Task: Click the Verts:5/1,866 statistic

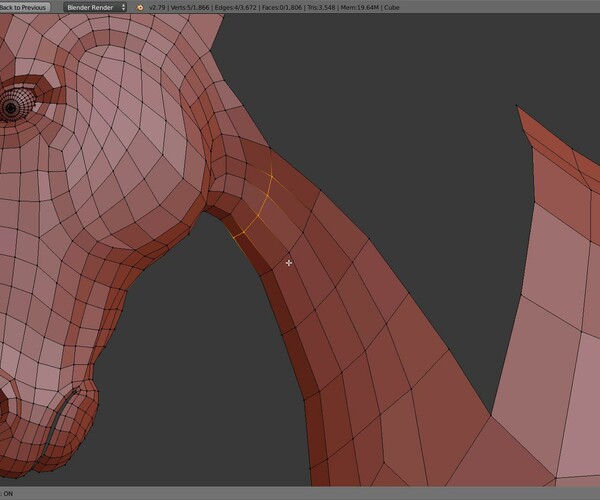Action: [x=190, y=7]
